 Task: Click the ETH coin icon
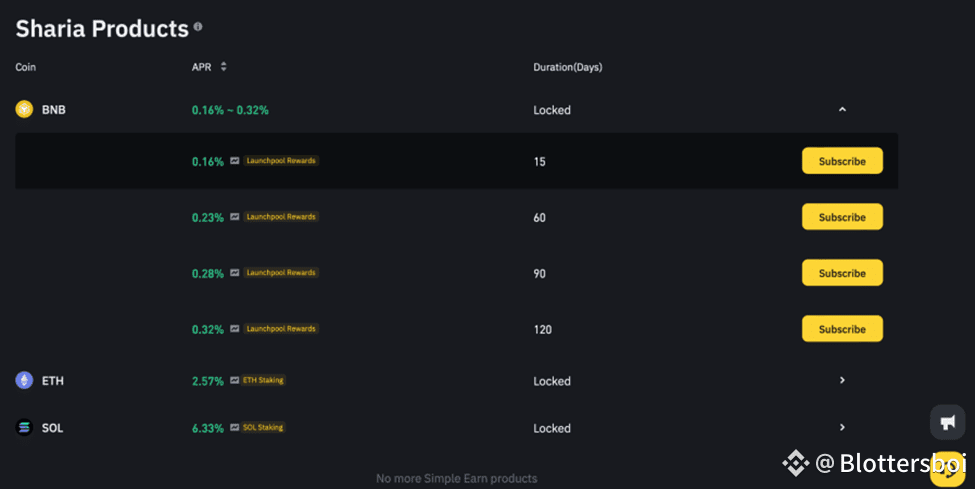click(x=24, y=380)
